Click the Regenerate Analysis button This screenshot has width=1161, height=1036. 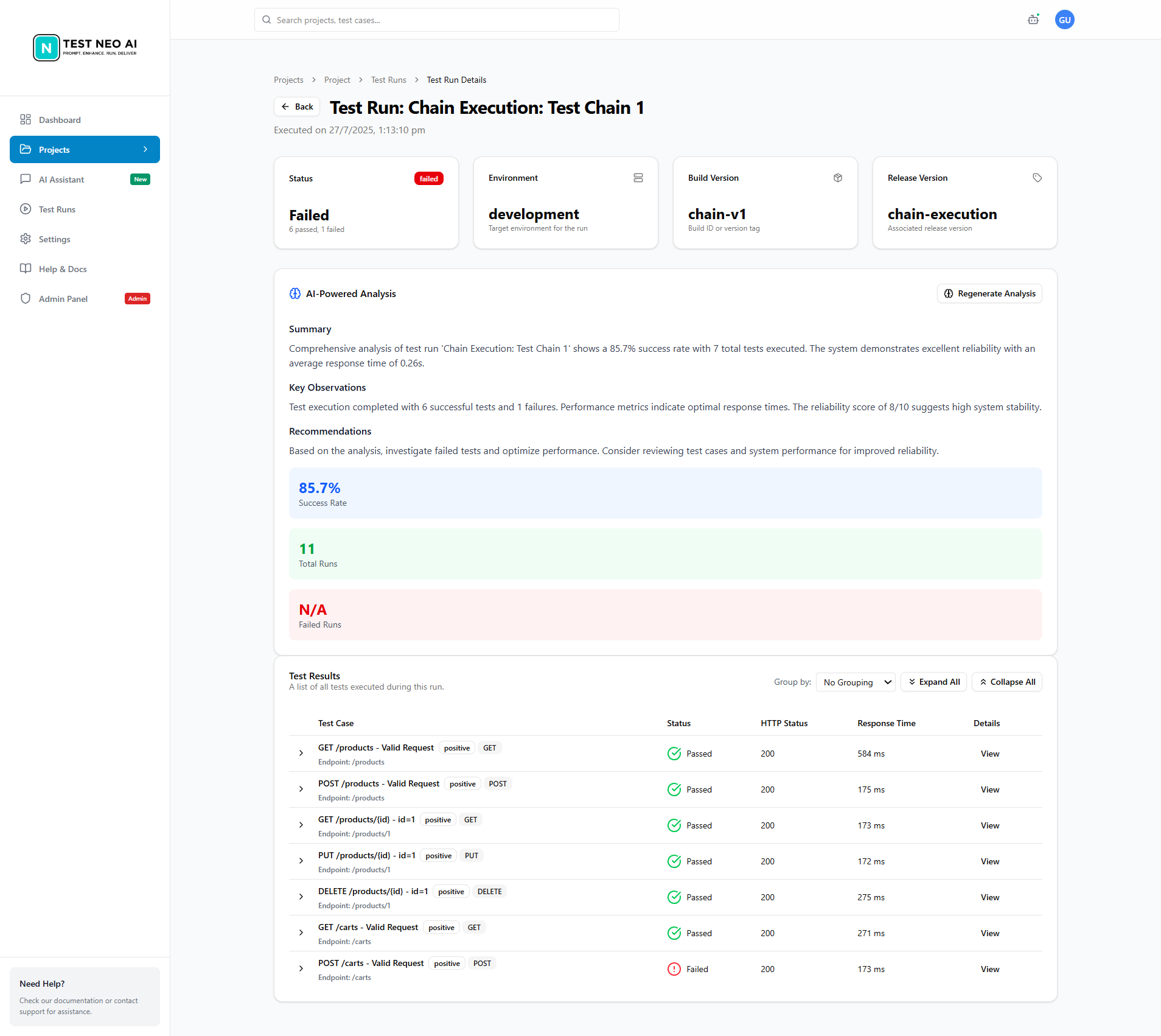tap(989, 293)
